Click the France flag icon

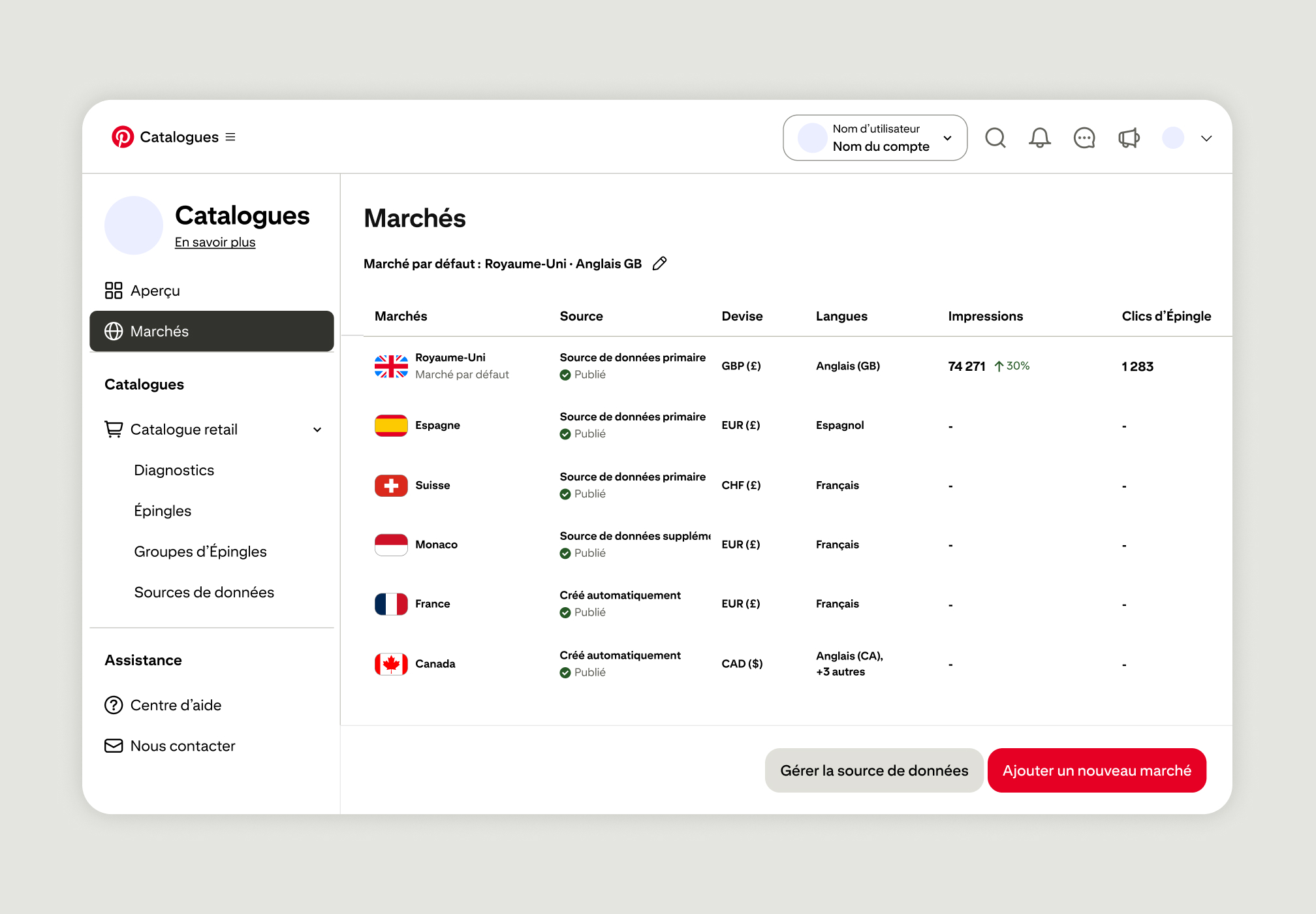click(391, 605)
